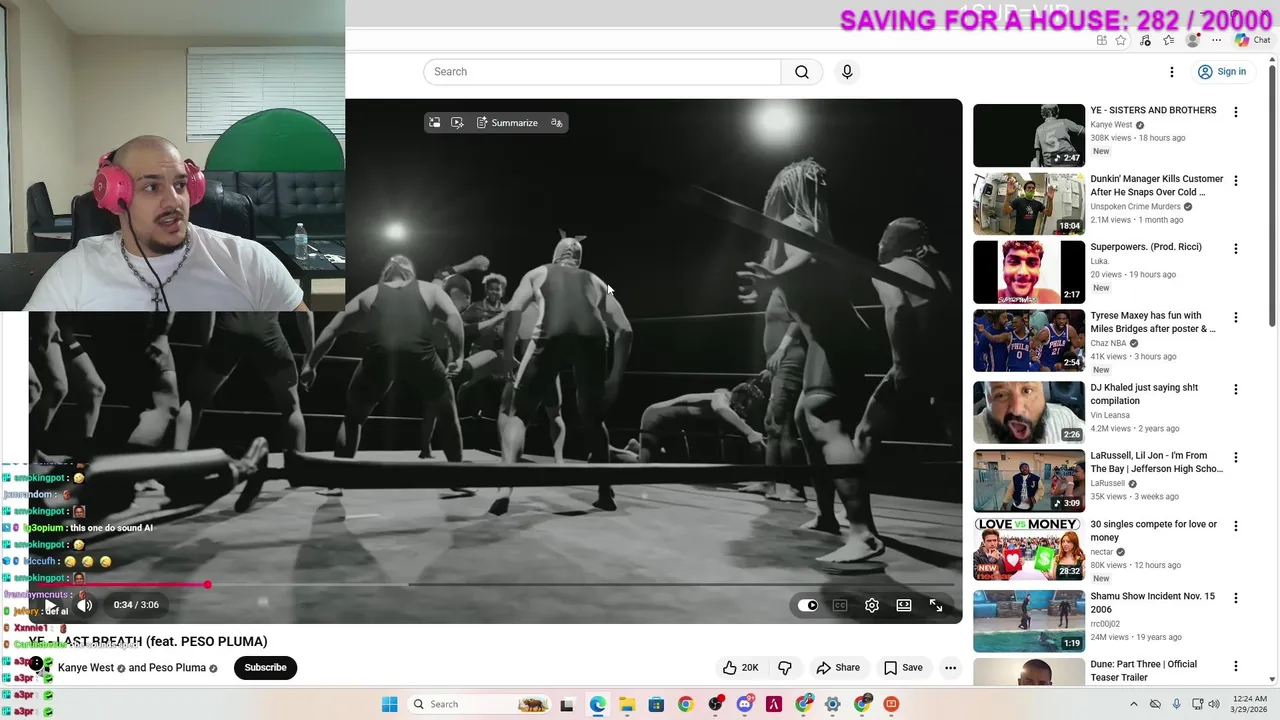Add this page to favorites with star icon

pos(1121,40)
